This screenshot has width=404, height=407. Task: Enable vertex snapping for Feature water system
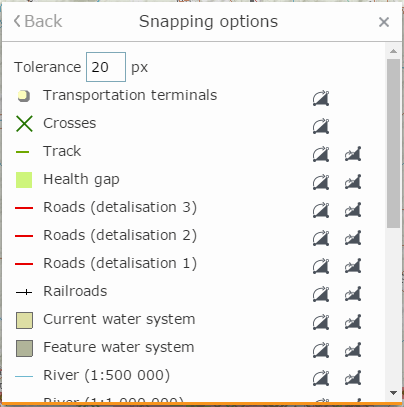click(x=321, y=350)
